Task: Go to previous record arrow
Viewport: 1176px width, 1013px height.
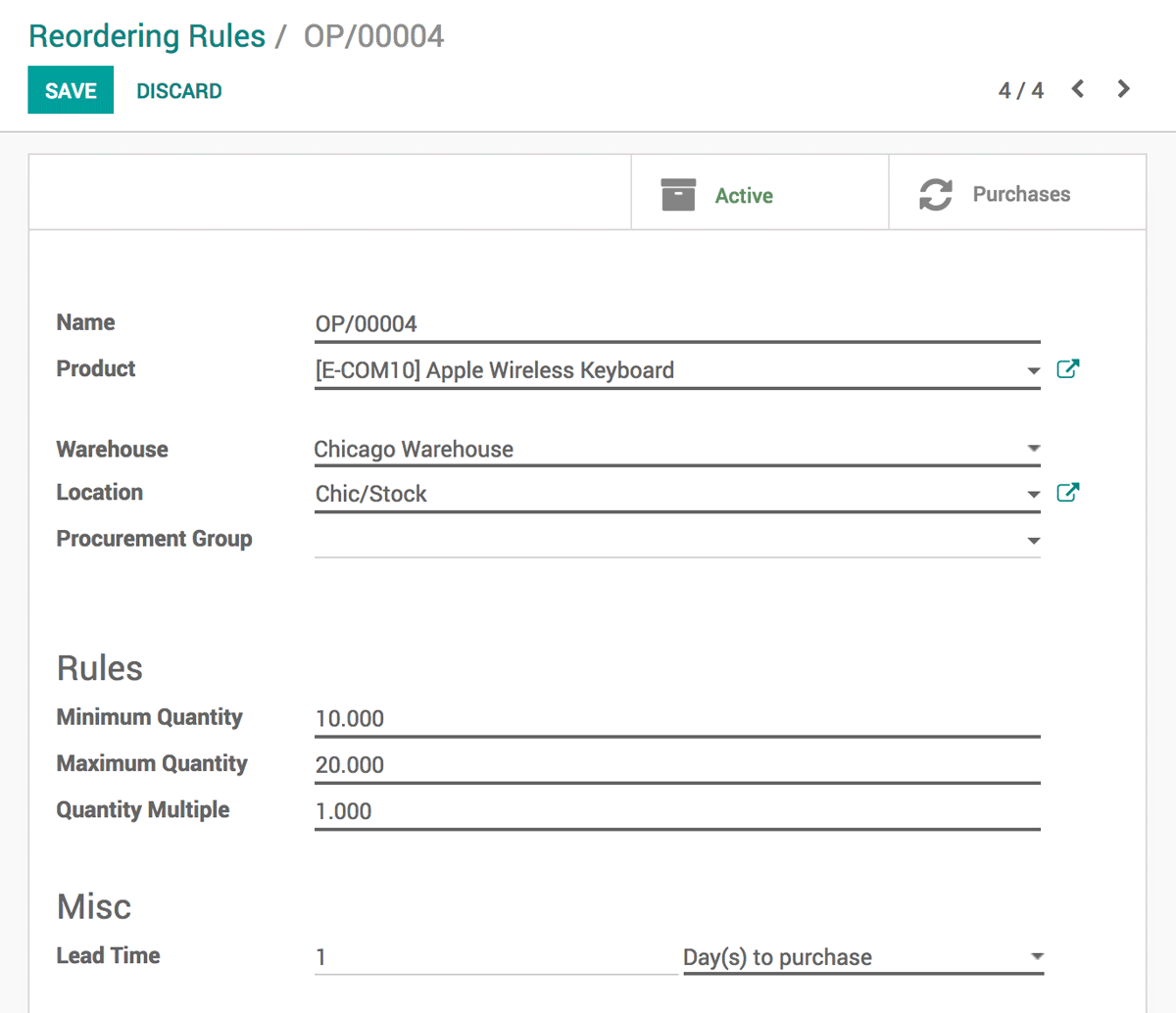Action: [1078, 90]
